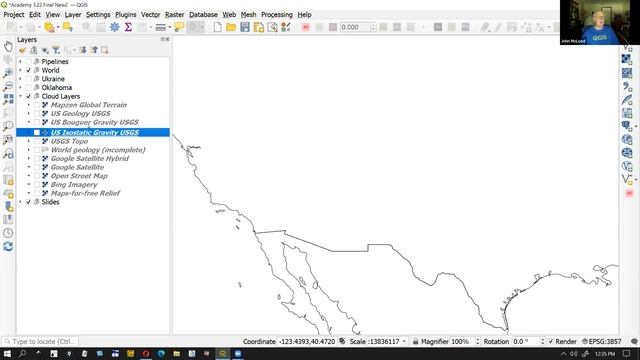Click Remove Layer icon in Layers panel
Screen dimensions: 640x360
(105, 50)
